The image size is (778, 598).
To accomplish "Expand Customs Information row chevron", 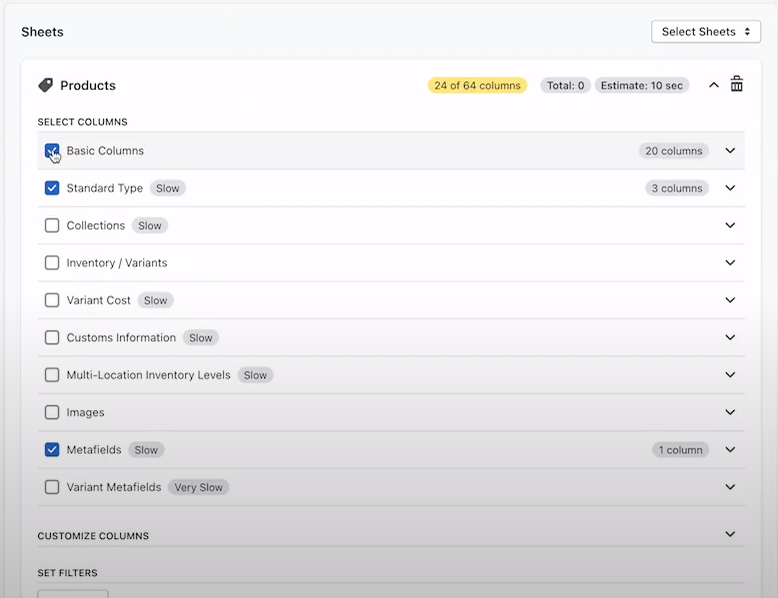I will [730, 337].
